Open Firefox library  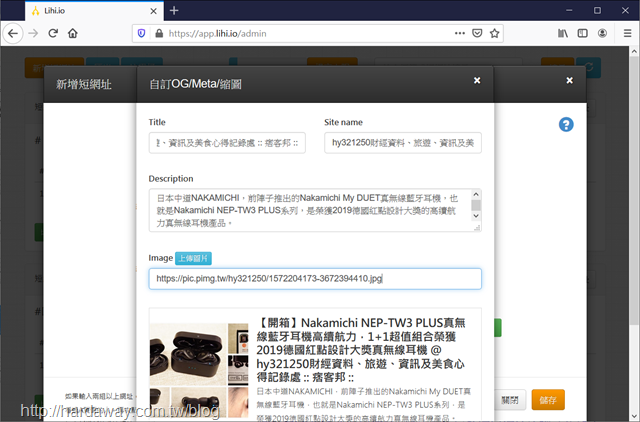(563, 33)
